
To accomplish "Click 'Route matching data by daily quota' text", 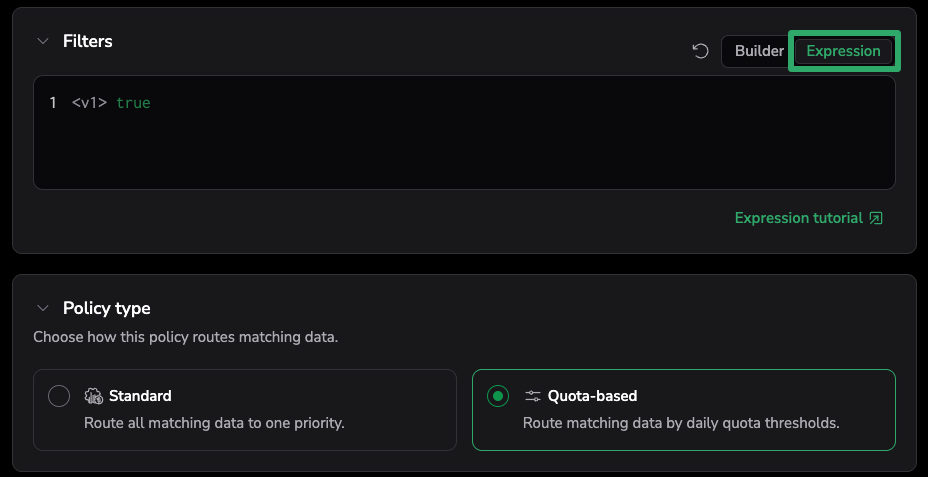I will point(680,423).
